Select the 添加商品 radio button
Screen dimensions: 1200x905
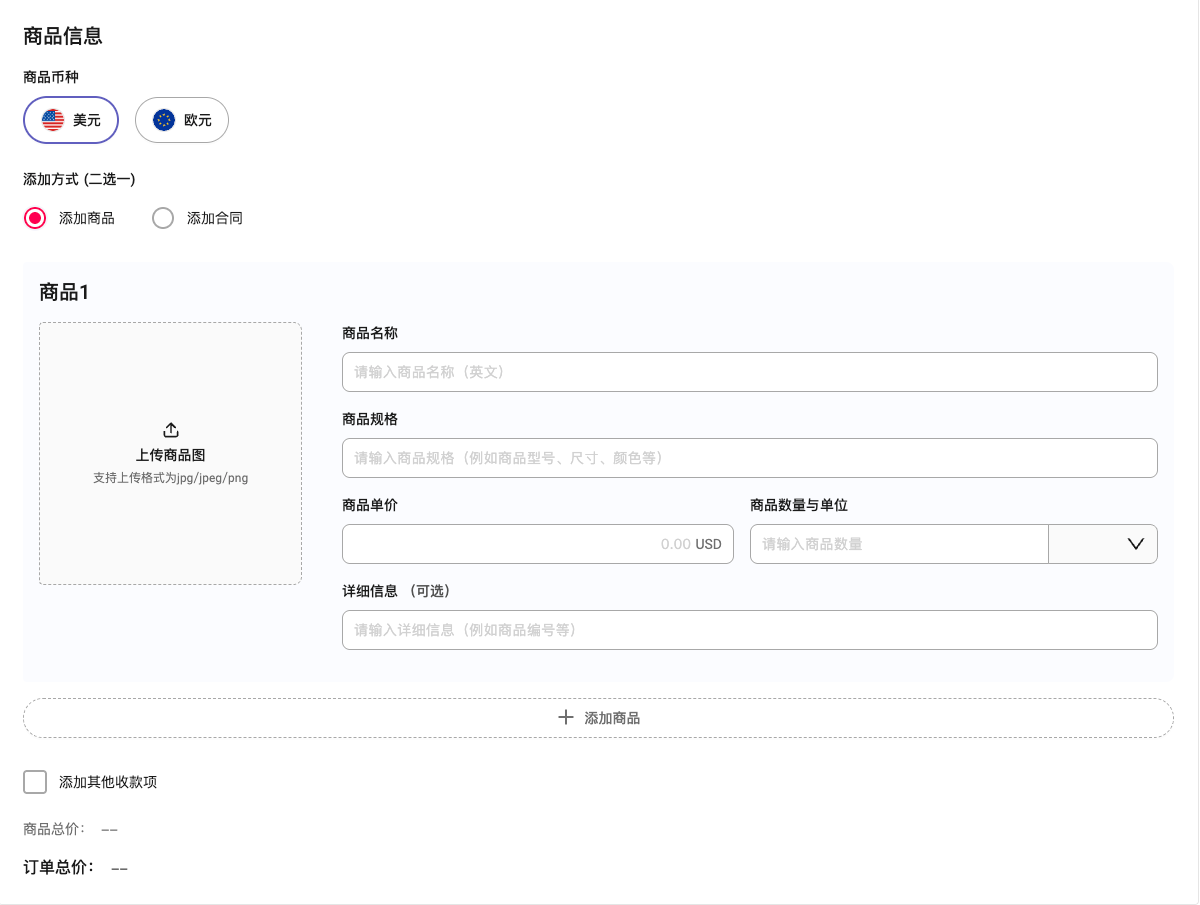[x=35, y=218]
